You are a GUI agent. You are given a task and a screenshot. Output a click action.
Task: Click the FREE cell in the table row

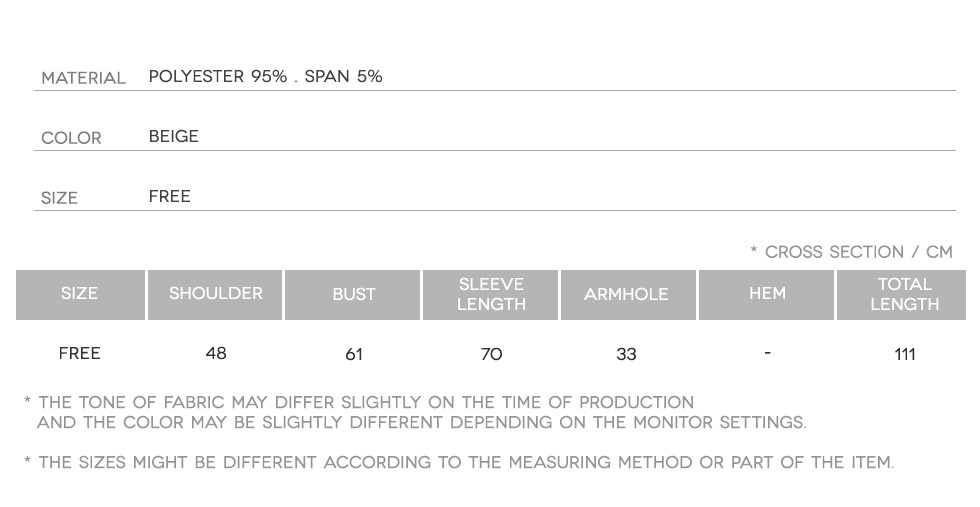point(80,353)
